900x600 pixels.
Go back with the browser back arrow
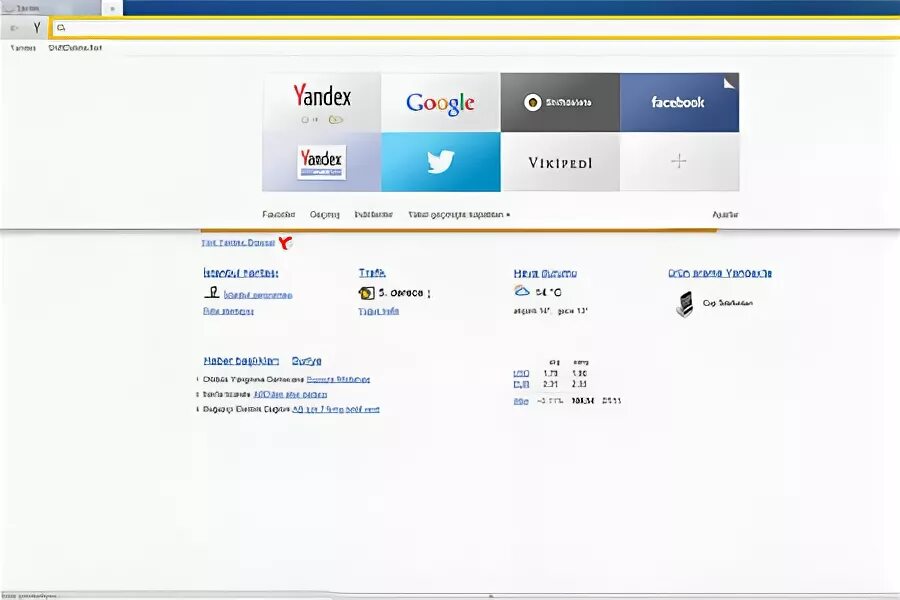pyautogui.click(x=14, y=28)
